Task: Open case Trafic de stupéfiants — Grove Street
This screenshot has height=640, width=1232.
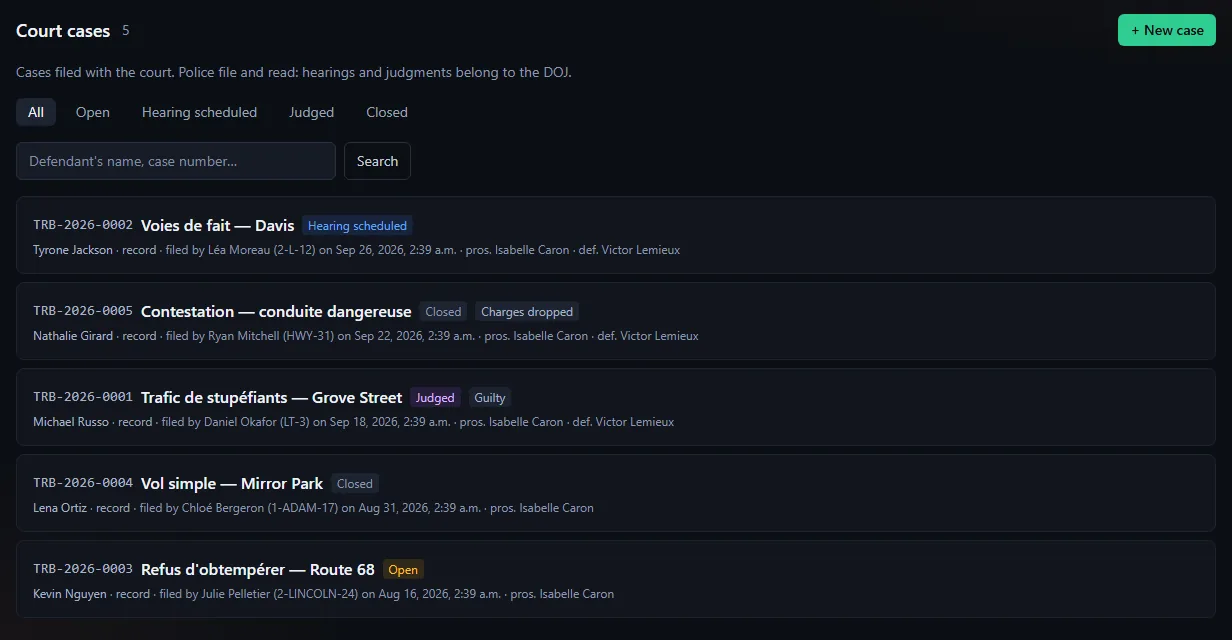Action: point(271,398)
